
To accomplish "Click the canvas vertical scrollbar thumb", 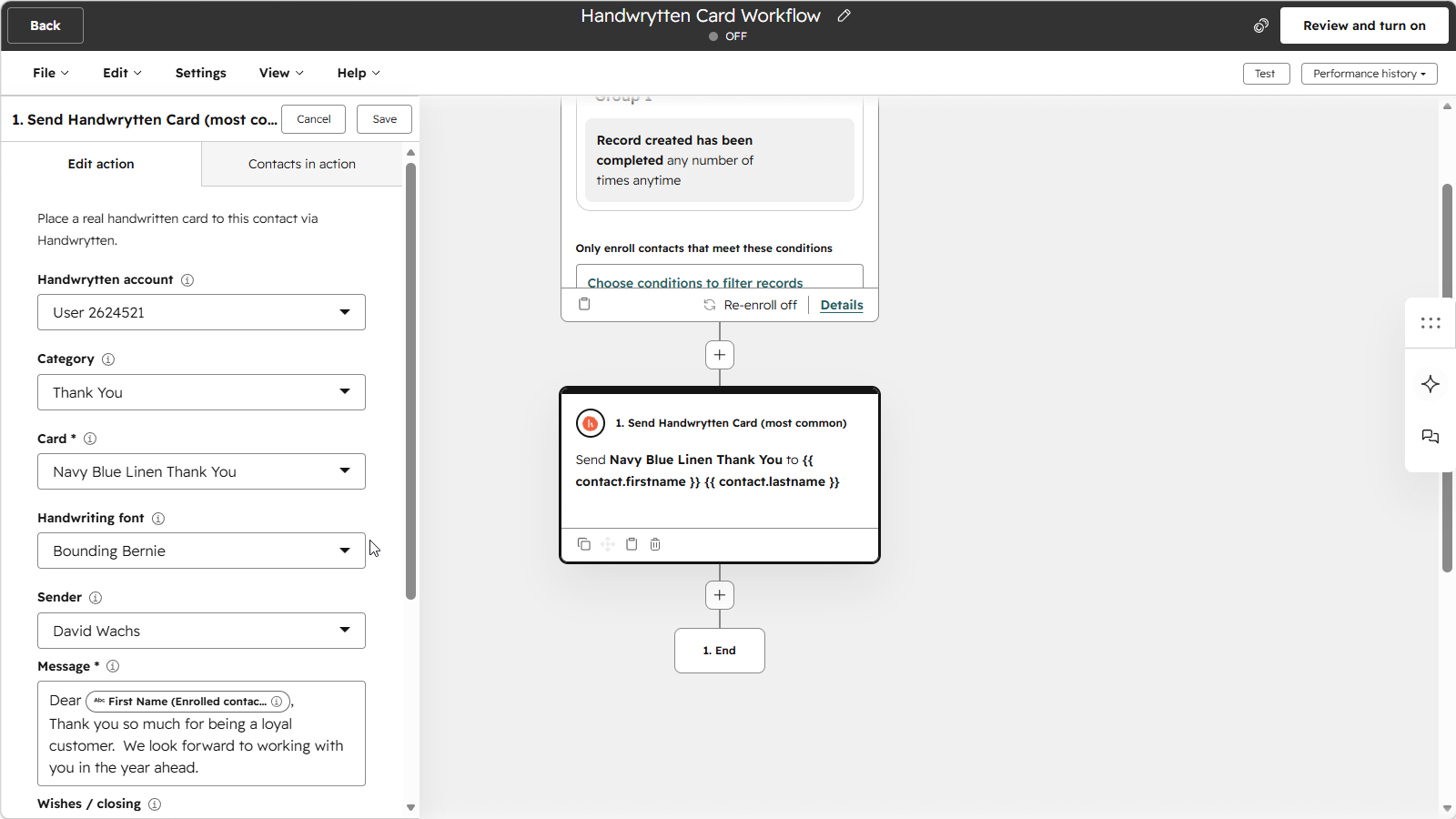I will pyautogui.click(x=1447, y=378).
